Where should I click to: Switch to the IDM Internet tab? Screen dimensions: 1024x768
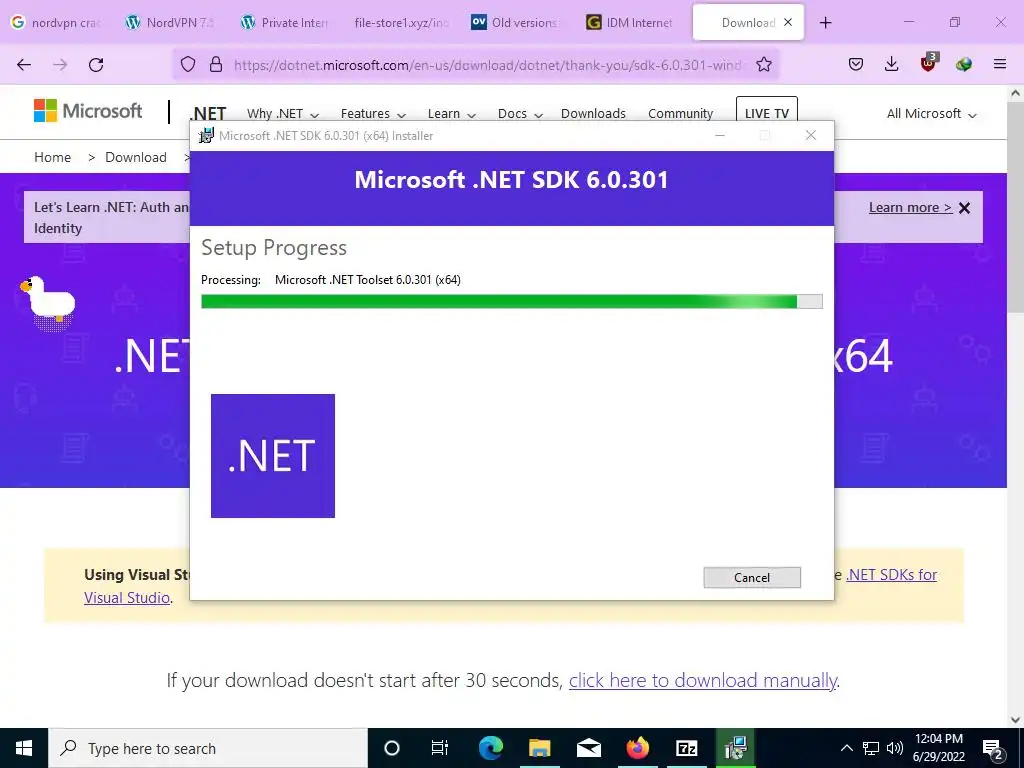coord(630,22)
